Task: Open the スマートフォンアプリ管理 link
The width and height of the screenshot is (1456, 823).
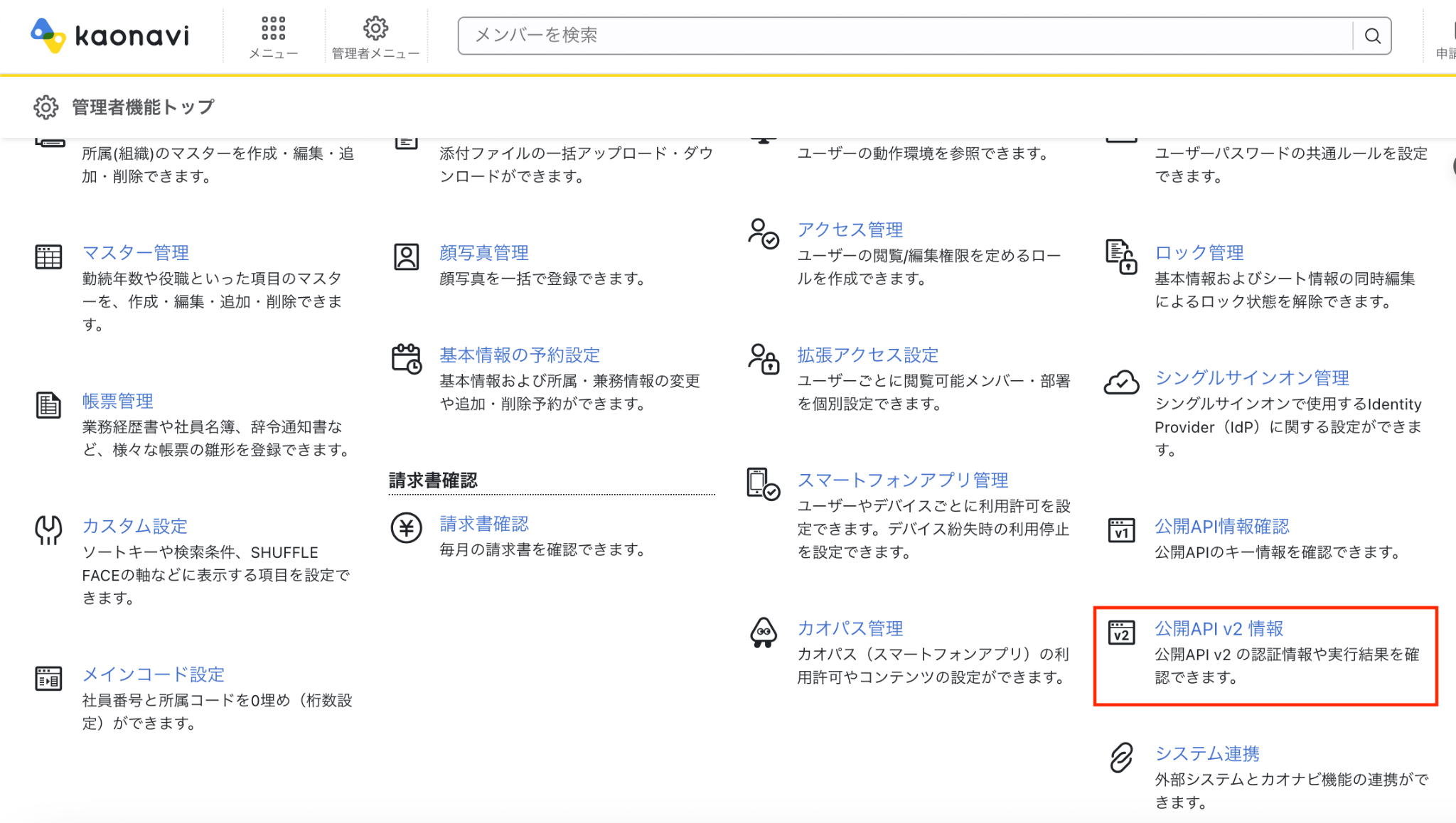Action: (902, 480)
